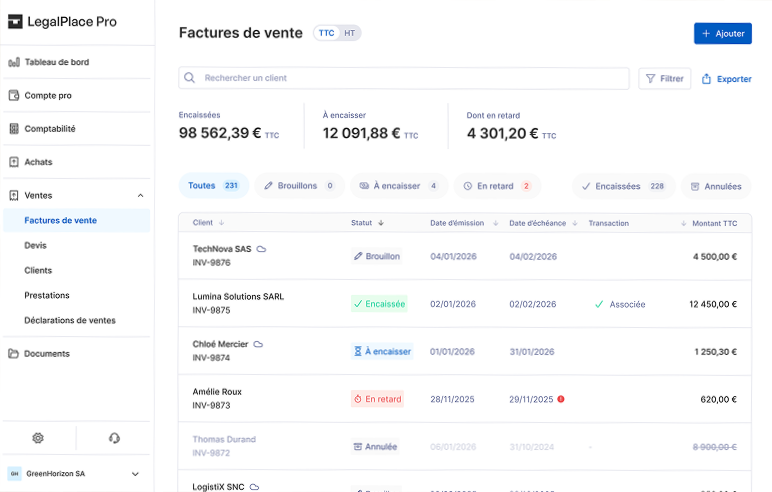Image resolution: width=772 pixels, height=492 pixels.
Task: Click the Compte pro wallet icon
Action: [x=14, y=96]
